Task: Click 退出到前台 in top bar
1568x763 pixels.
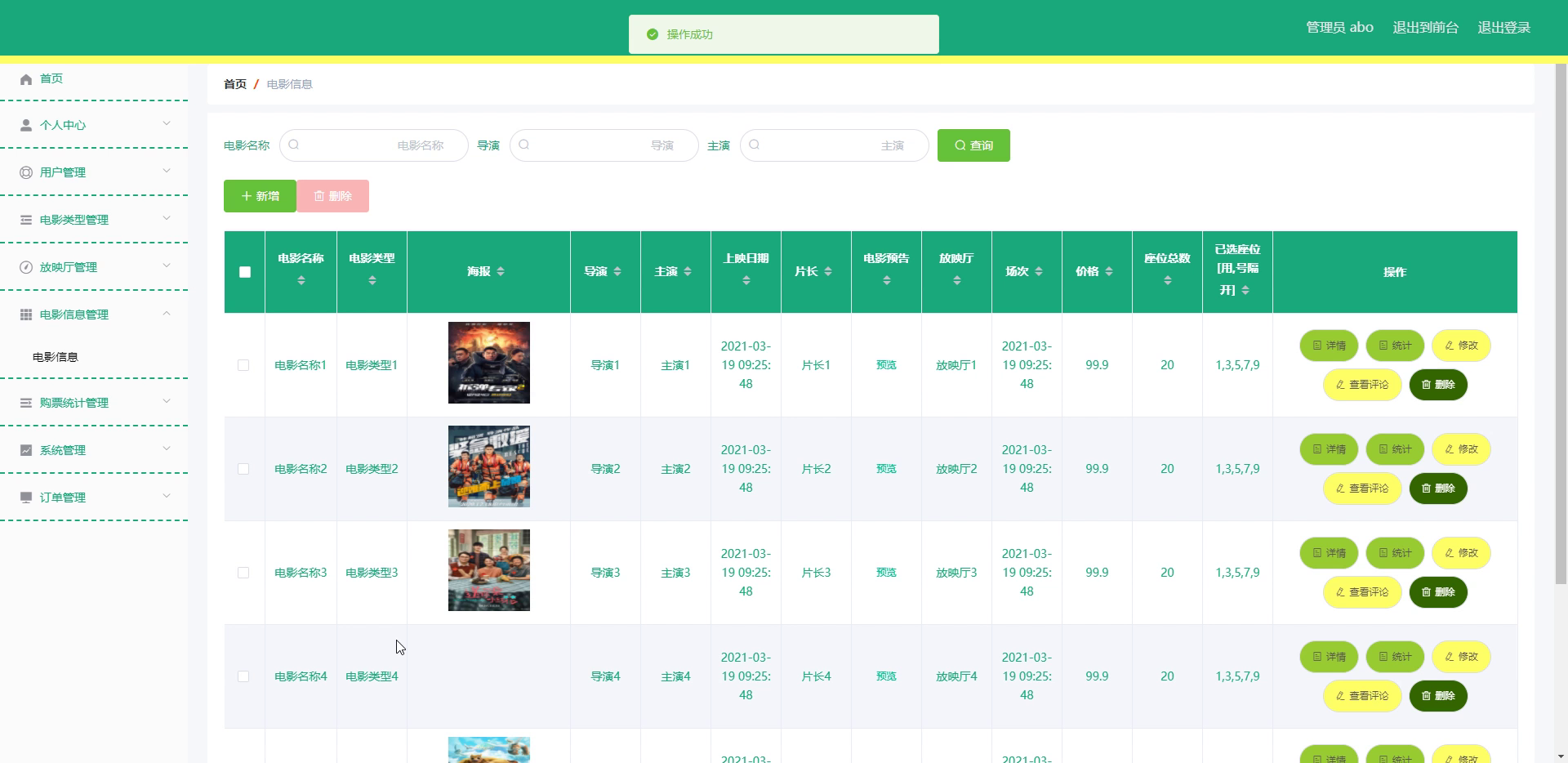Action: coord(1425,28)
